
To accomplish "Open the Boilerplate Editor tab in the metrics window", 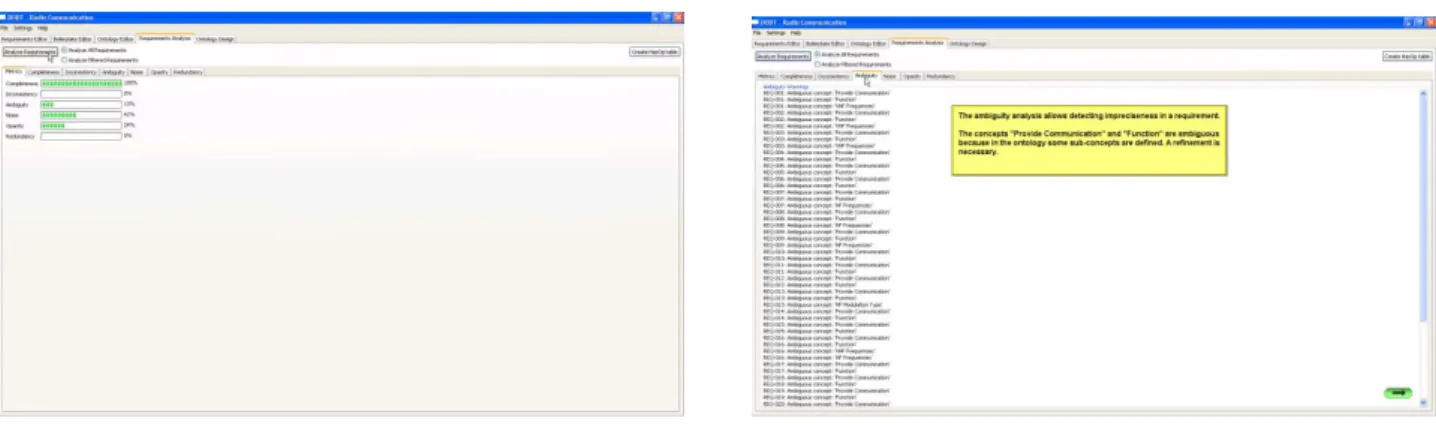I will pos(72,39).
